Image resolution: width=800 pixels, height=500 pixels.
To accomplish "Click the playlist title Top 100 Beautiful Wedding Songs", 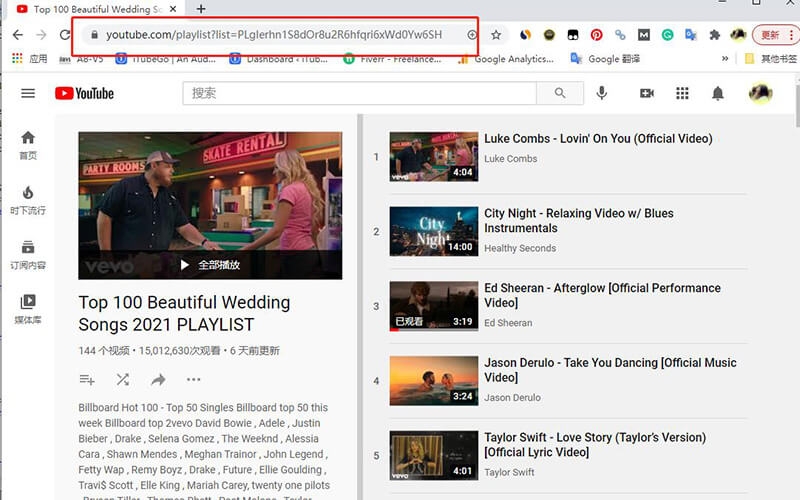I will click(x=184, y=313).
